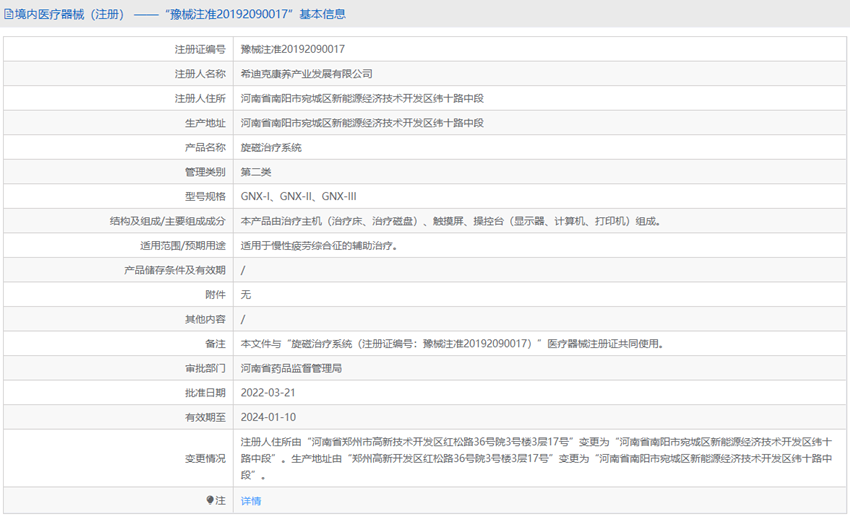The width and height of the screenshot is (850, 516).
Task: Click the 适用范围/预期用途 row label
Action: [183, 246]
